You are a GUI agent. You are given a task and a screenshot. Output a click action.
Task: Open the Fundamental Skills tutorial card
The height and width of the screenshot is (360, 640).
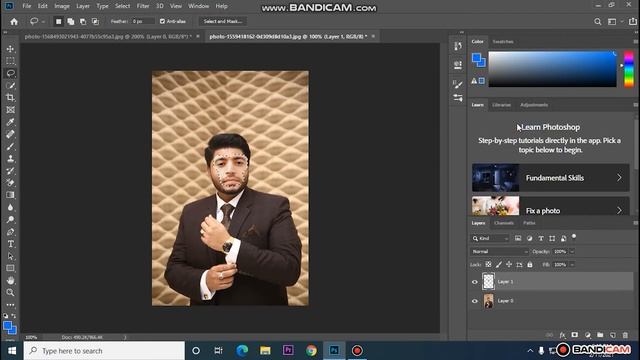coord(551,178)
